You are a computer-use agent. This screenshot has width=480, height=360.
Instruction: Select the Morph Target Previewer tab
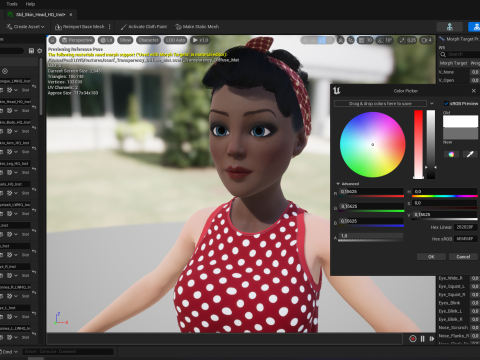tap(459, 39)
